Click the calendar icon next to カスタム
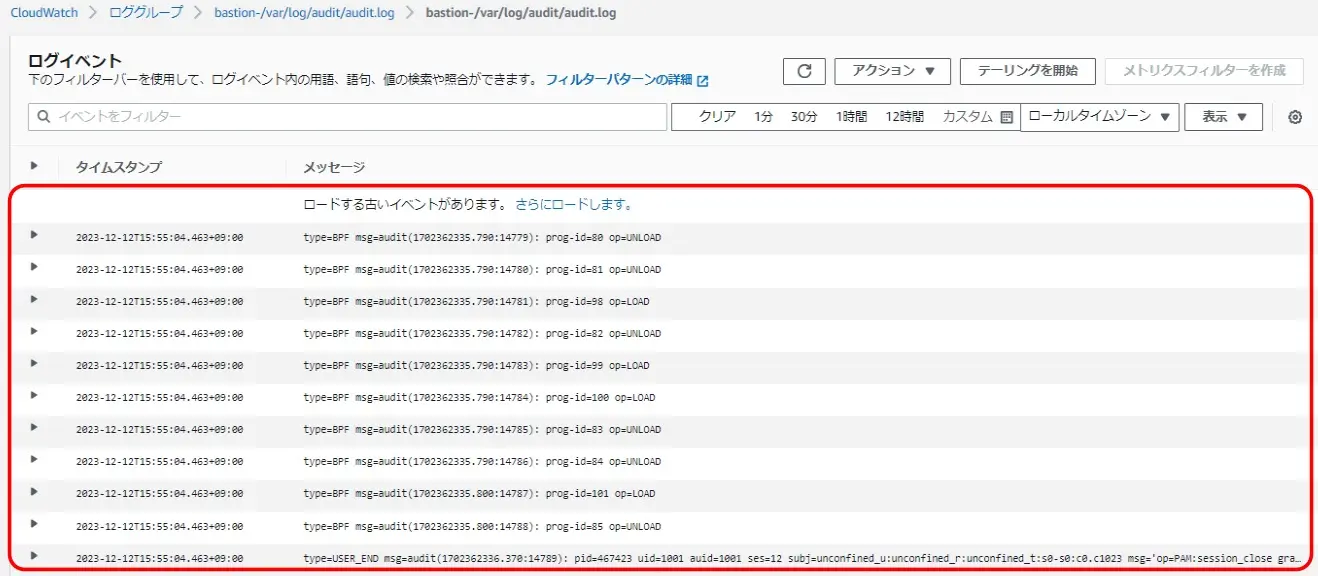 [1007, 117]
